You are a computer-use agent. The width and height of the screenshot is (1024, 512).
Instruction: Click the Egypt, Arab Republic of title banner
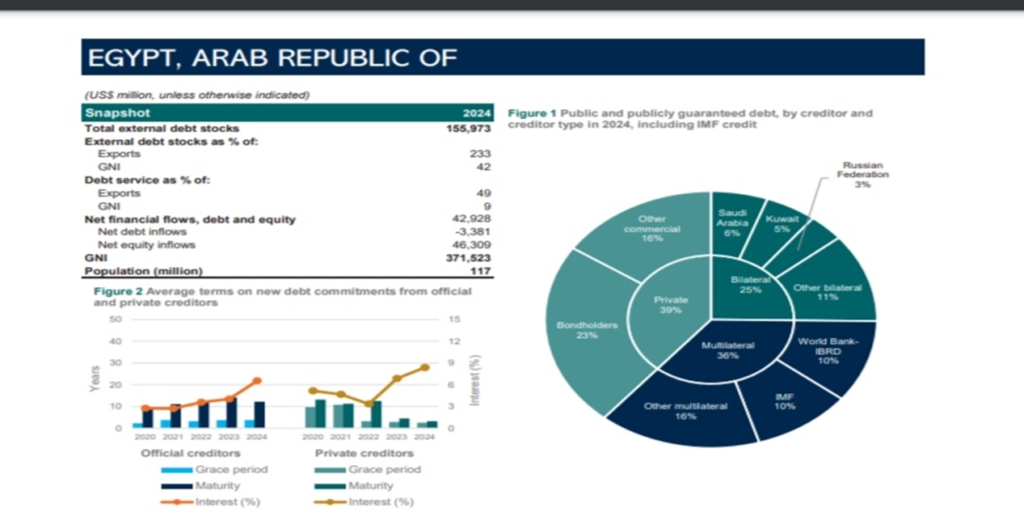502,57
